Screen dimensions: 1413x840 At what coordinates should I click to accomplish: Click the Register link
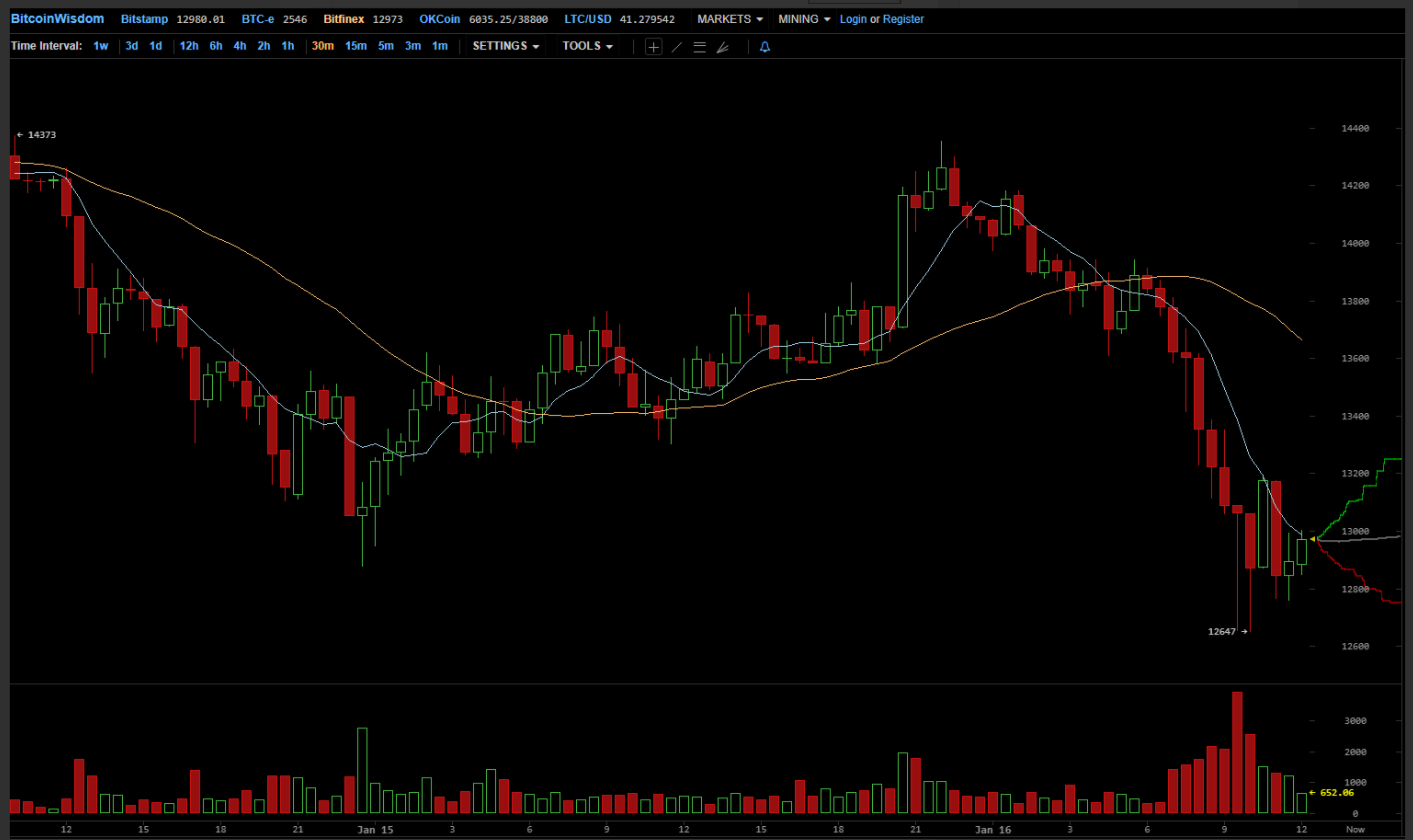903,19
